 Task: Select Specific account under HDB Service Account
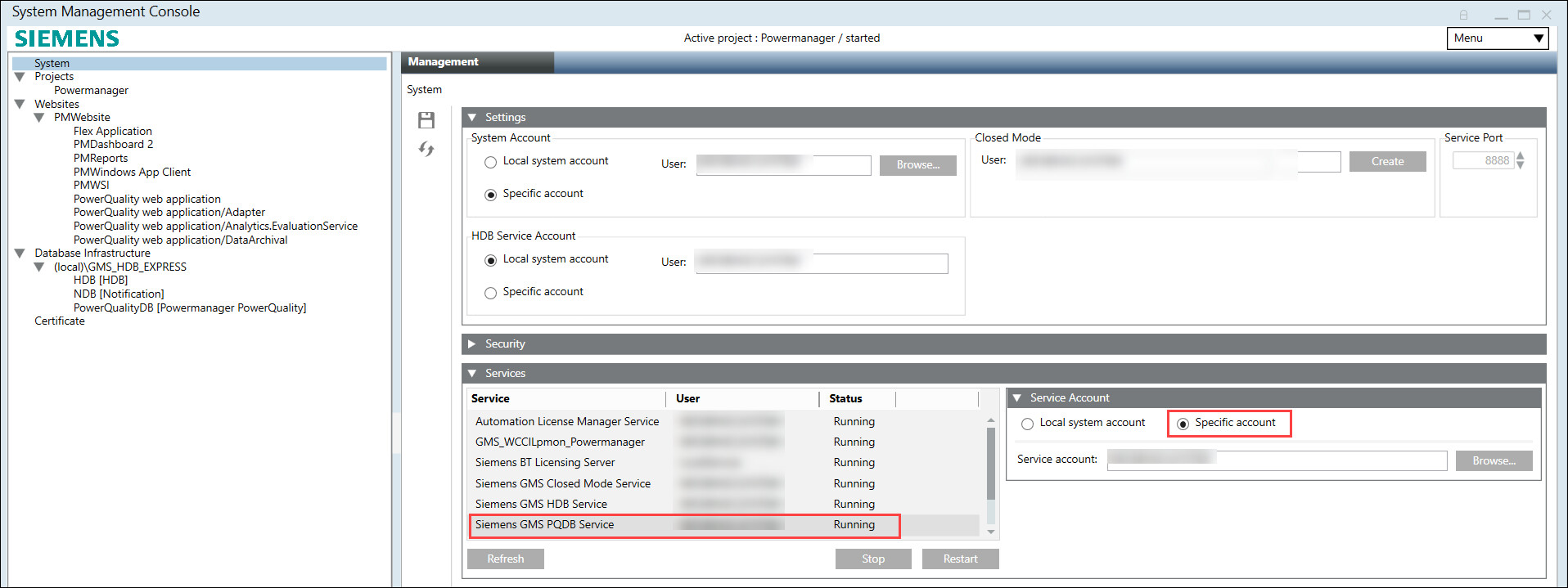coord(490,293)
